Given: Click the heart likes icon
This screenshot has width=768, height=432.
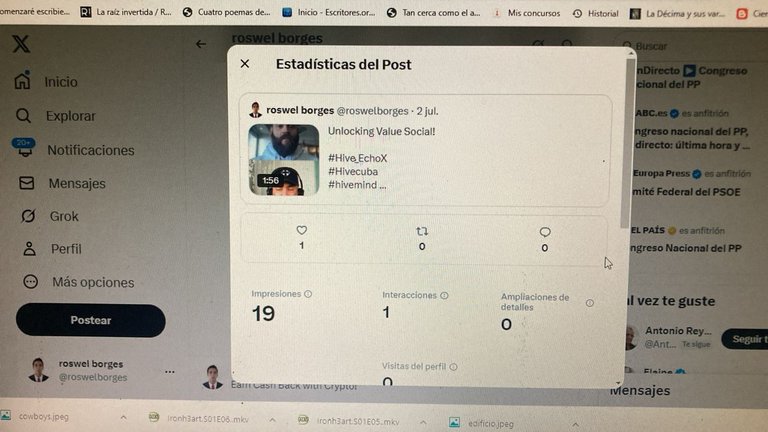Looking at the screenshot, I should click(302, 230).
